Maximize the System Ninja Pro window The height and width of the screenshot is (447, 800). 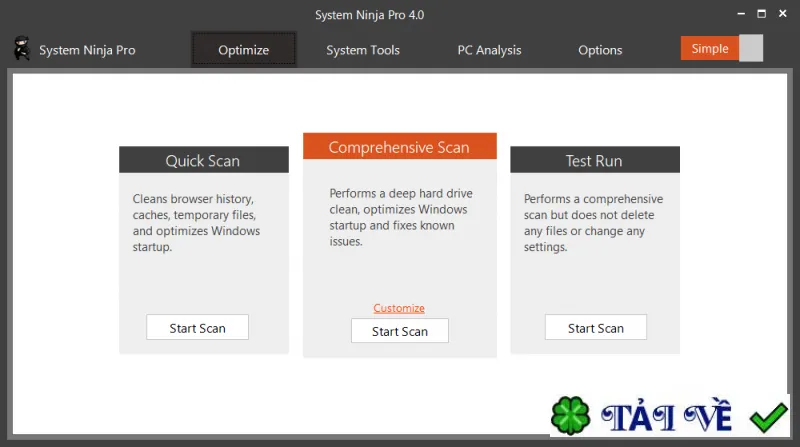[x=761, y=14]
